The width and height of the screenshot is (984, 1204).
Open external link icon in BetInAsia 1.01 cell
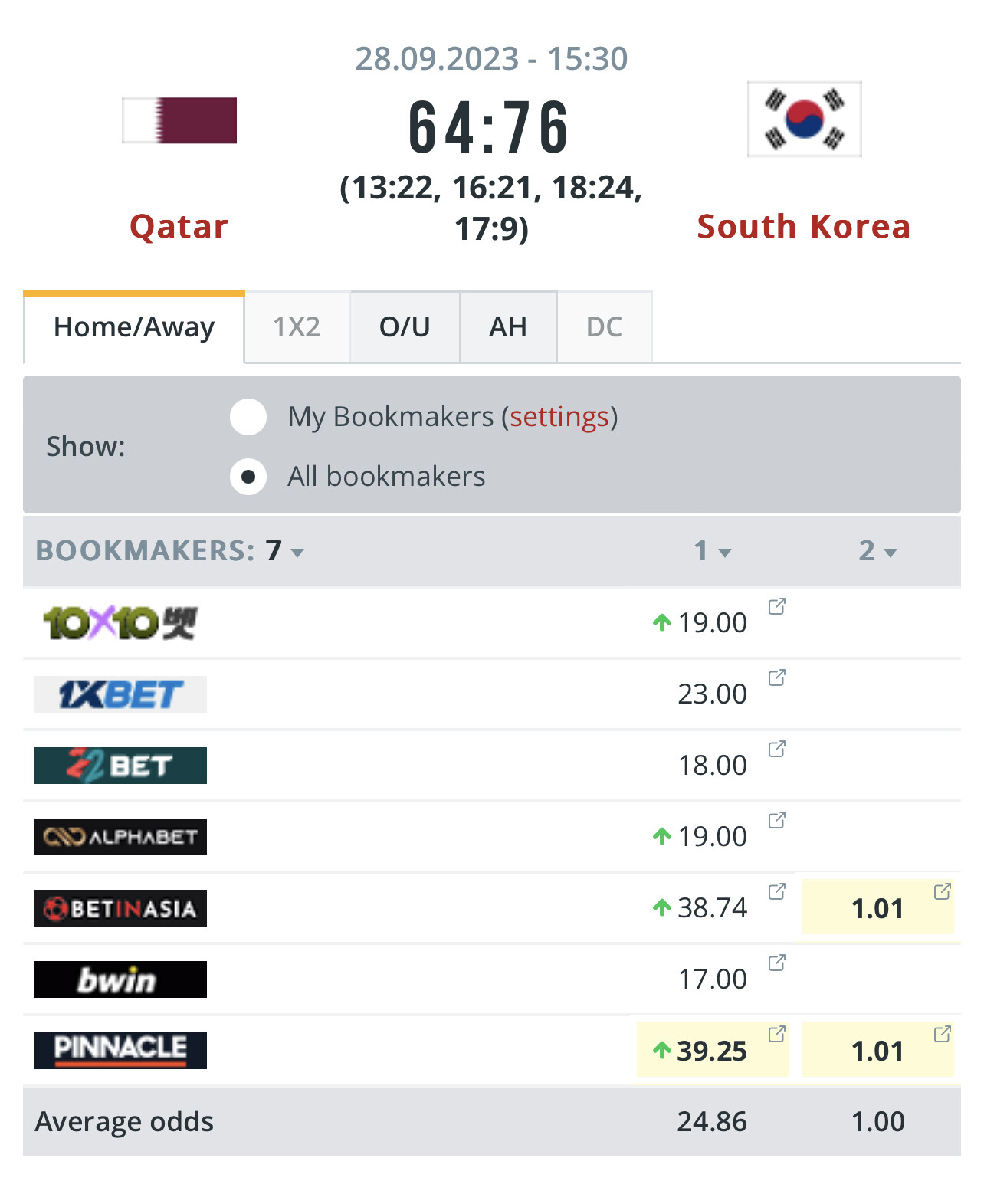[x=942, y=892]
